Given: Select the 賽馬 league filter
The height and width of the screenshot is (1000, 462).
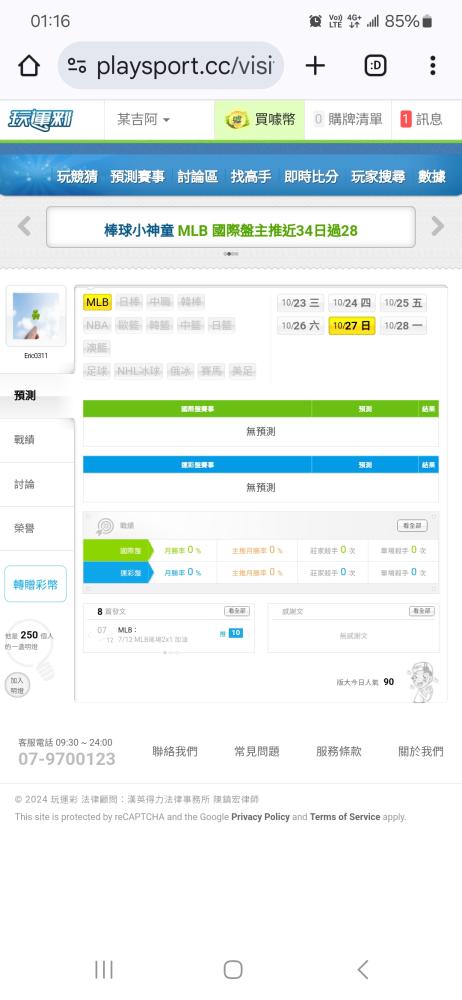Looking at the screenshot, I should coord(211,371).
